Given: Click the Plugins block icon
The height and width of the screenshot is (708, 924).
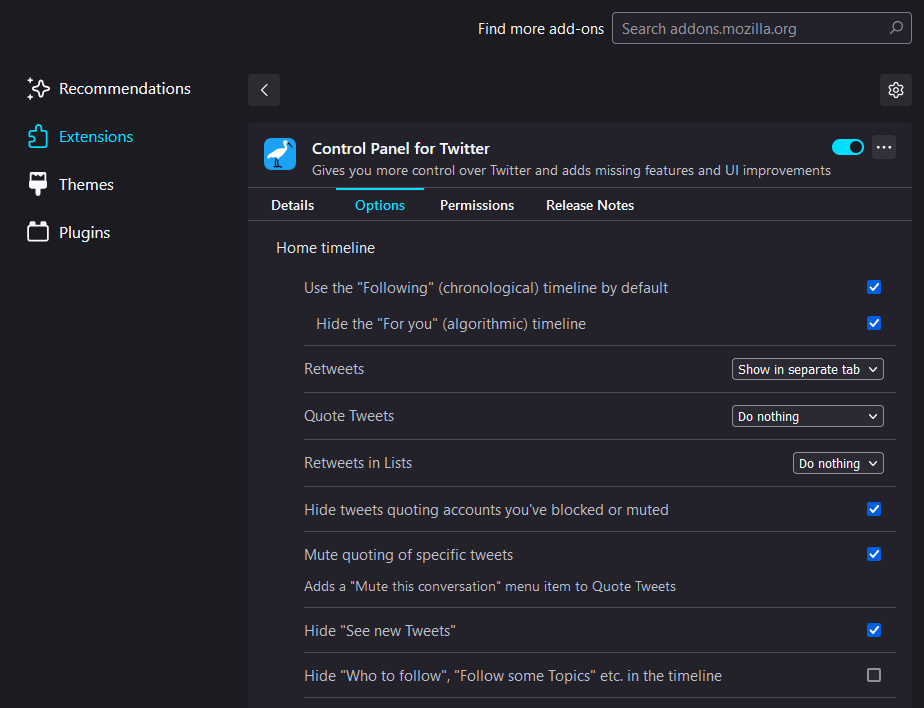Looking at the screenshot, I should click(x=38, y=232).
